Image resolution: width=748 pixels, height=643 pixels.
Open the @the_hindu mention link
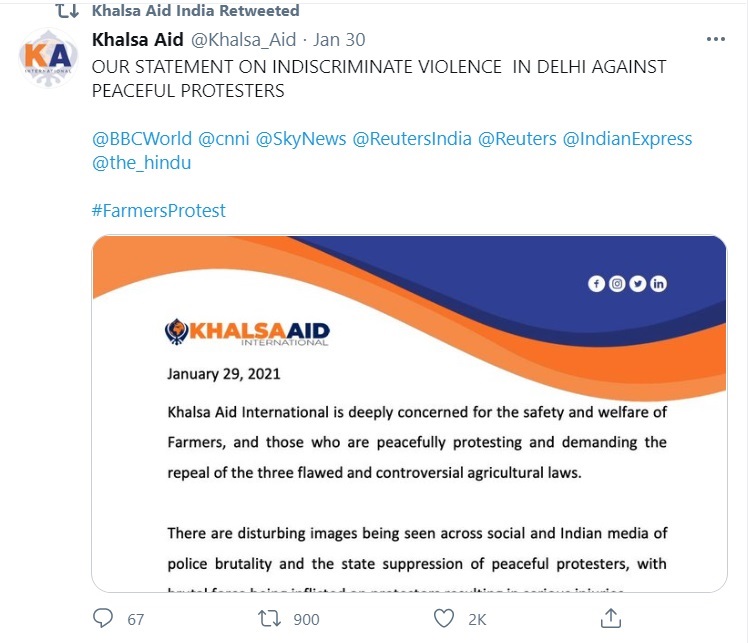(x=141, y=162)
